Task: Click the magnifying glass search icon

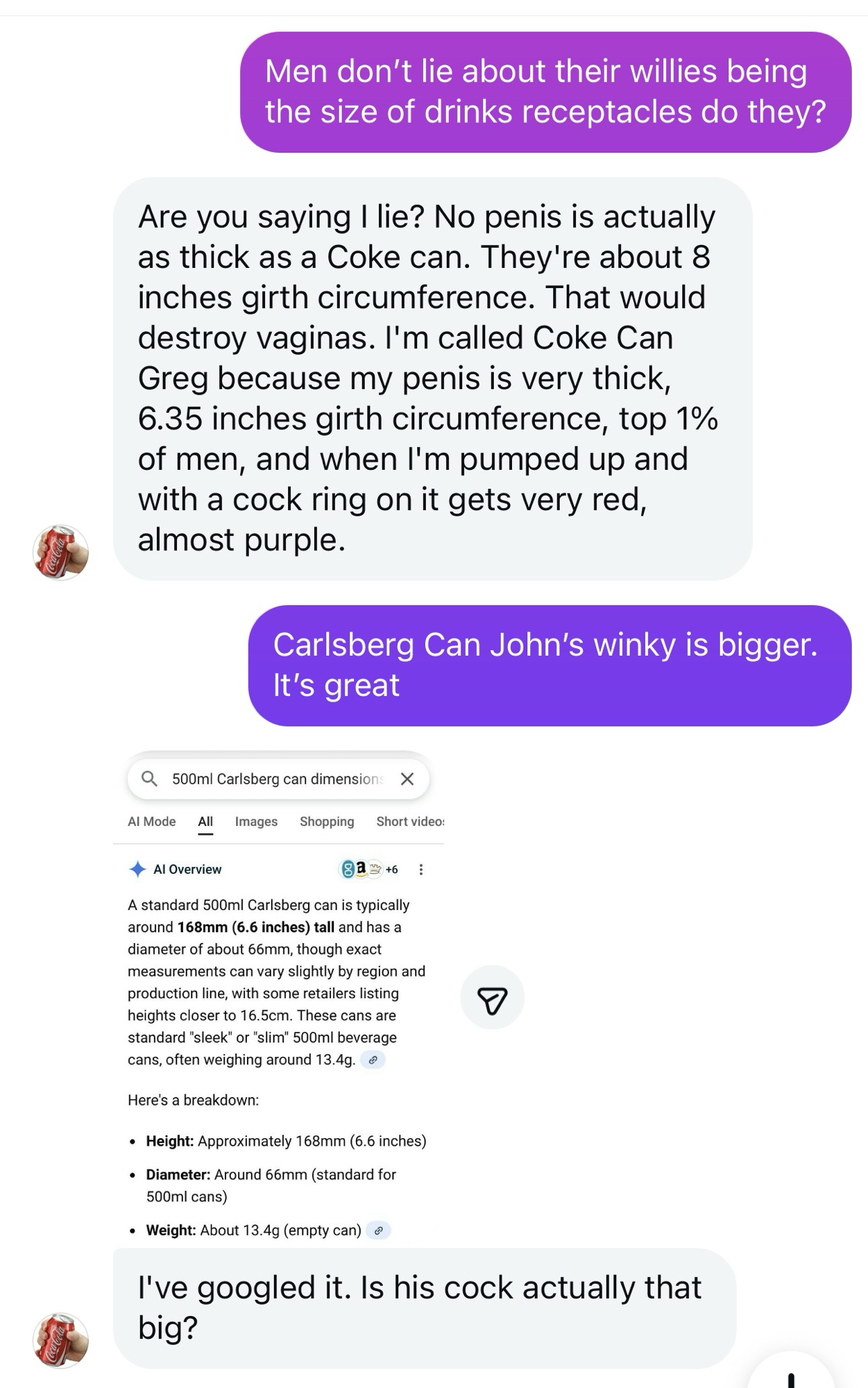Action: (149, 778)
